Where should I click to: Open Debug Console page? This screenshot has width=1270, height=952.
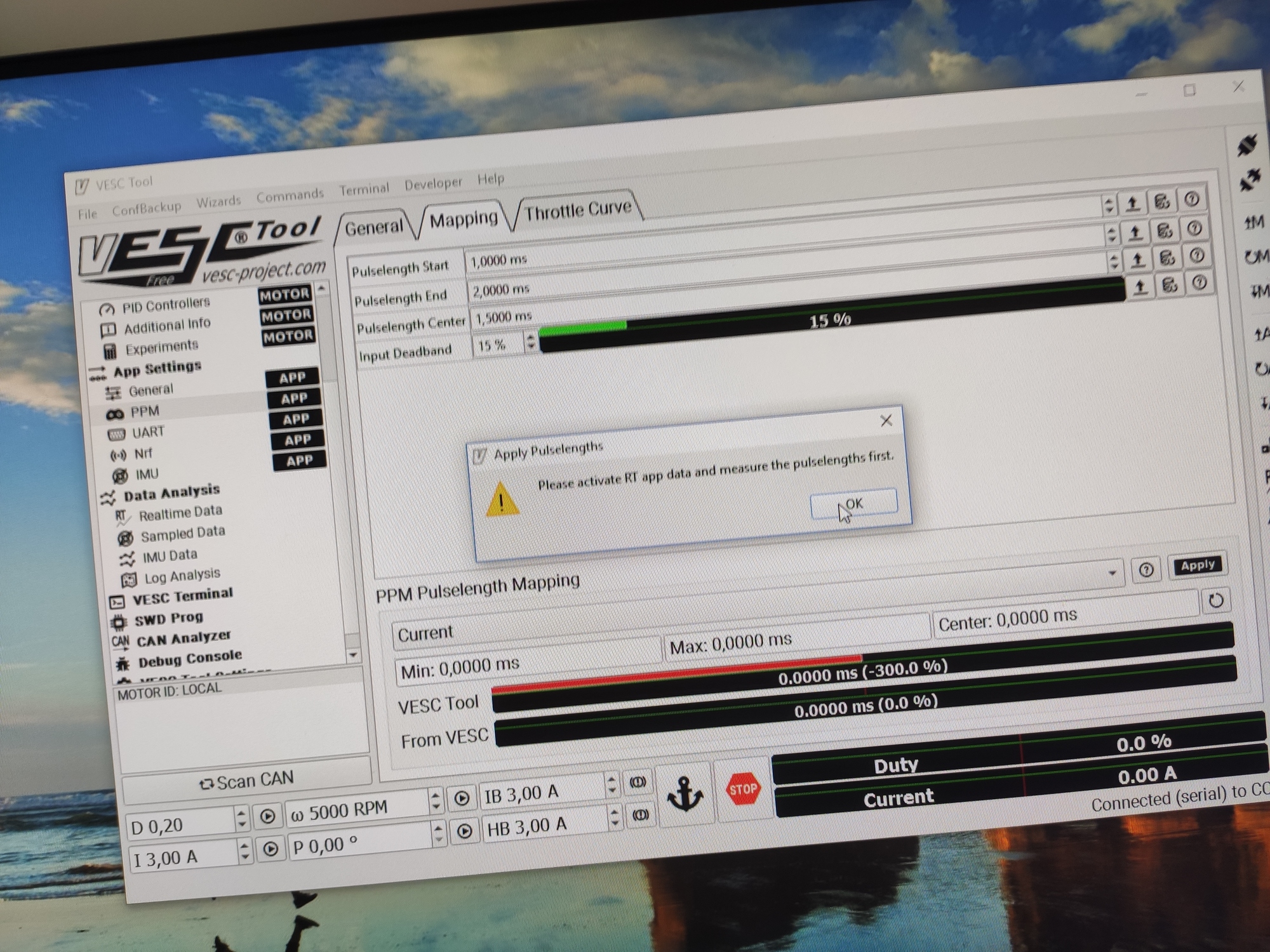point(190,659)
